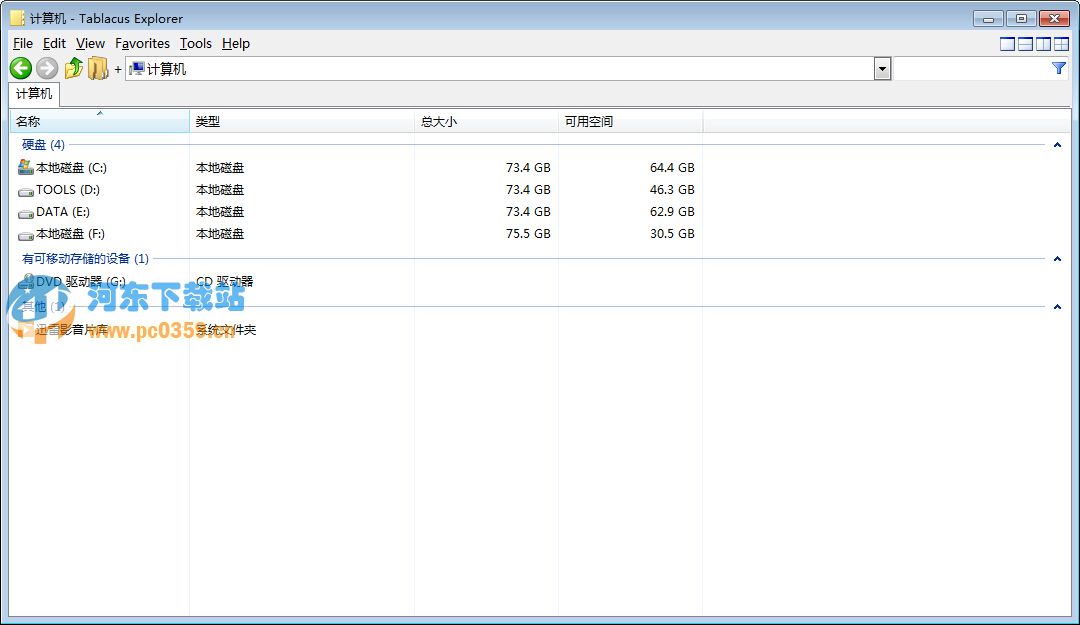Viewport: 1080px width, 625px height.
Task: Open the address bar dropdown arrow
Action: pos(881,68)
